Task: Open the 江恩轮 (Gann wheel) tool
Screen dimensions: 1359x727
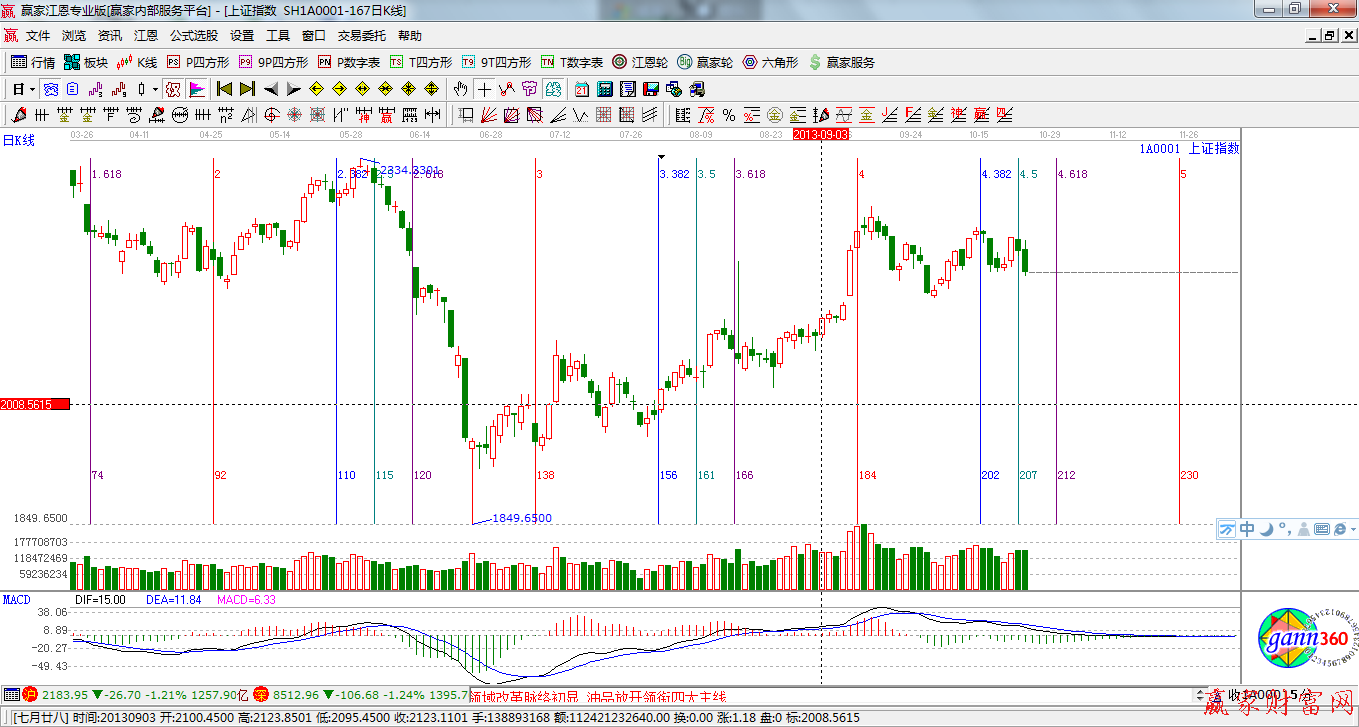Action: coord(632,62)
